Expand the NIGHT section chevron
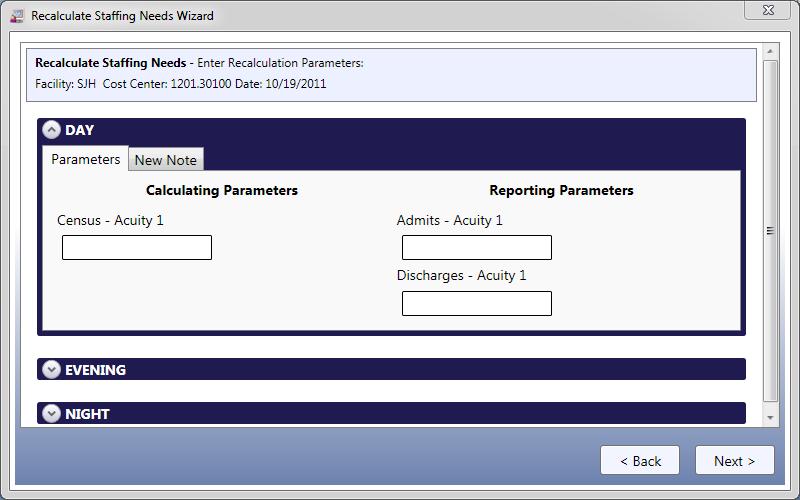The width and height of the screenshot is (800, 500). click(52, 413)
